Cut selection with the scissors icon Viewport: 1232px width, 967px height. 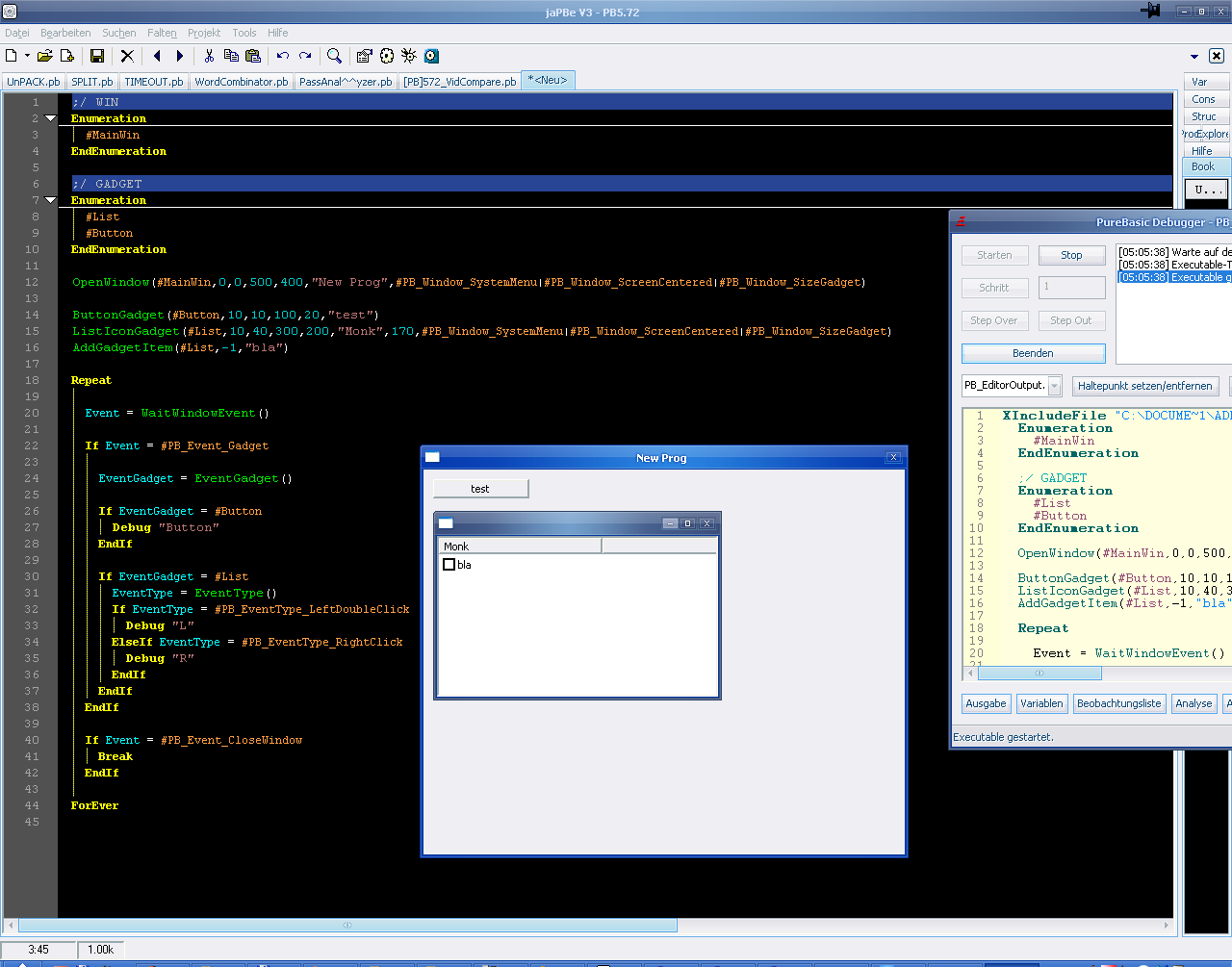[209, 56]
